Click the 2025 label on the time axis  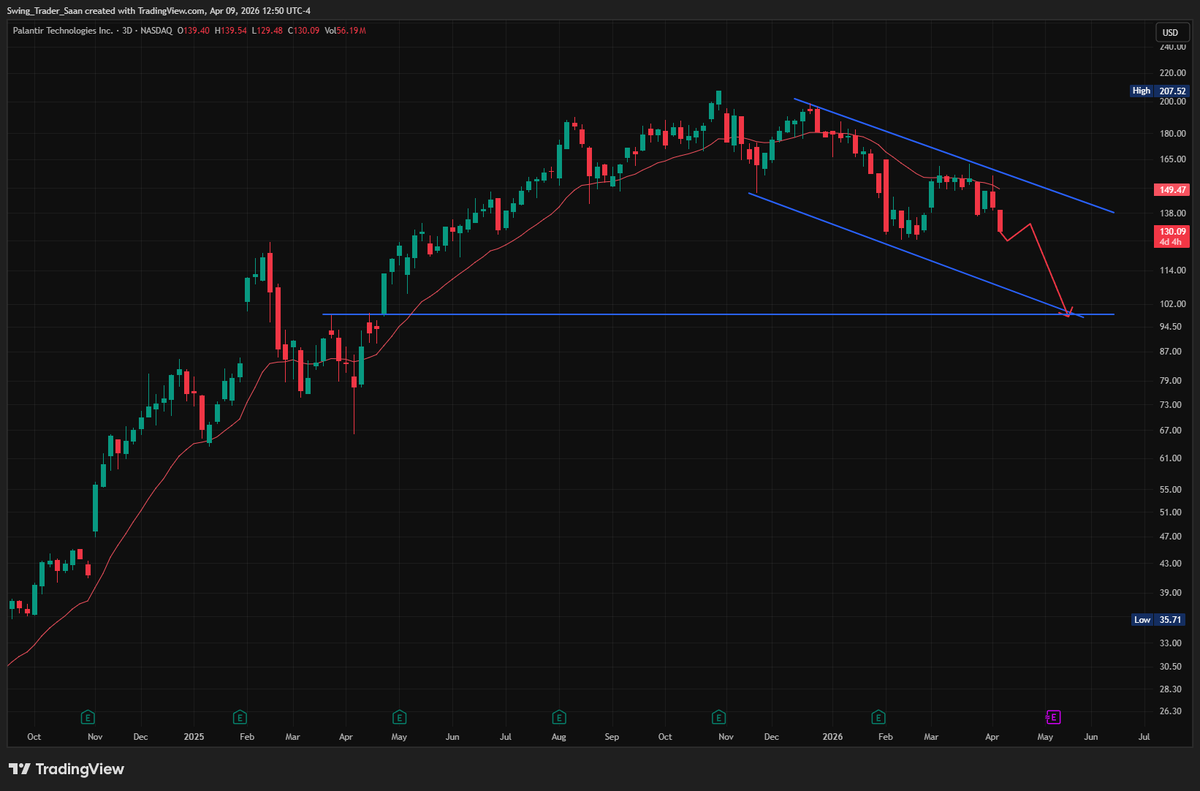(x=194, y=737)
